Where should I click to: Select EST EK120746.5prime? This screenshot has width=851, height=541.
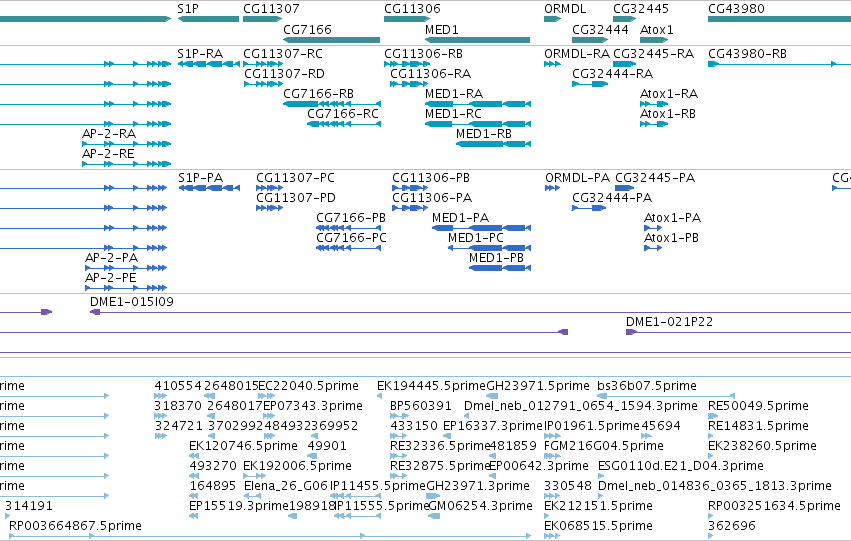coord(243,447)
